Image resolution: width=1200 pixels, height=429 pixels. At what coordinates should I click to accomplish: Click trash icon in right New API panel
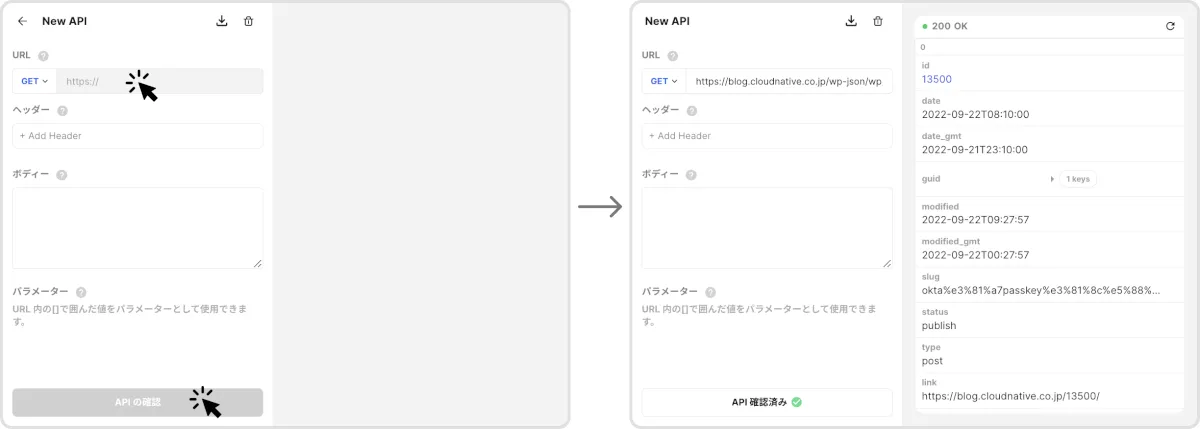click(x=878, y=21)
